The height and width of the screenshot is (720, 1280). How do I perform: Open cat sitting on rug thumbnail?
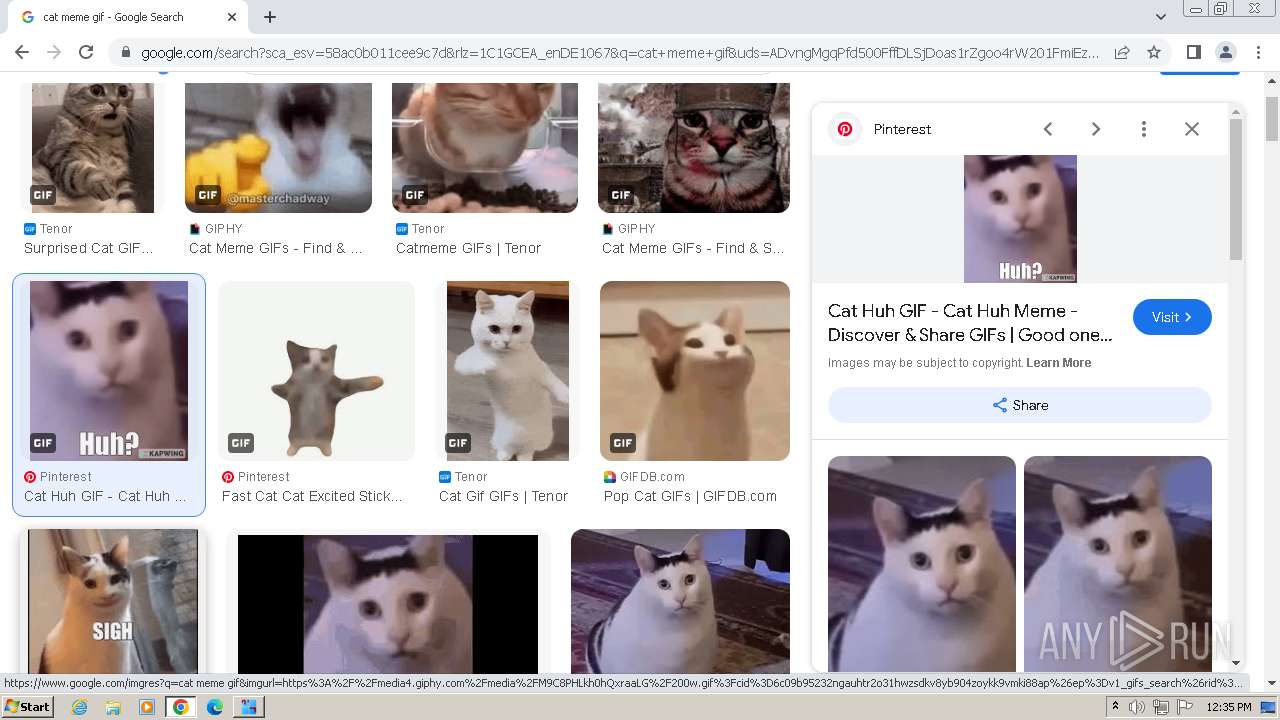[680, 601]
